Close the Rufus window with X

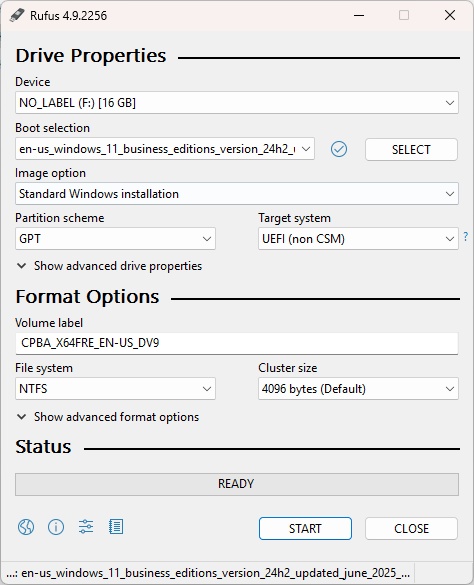450,15
